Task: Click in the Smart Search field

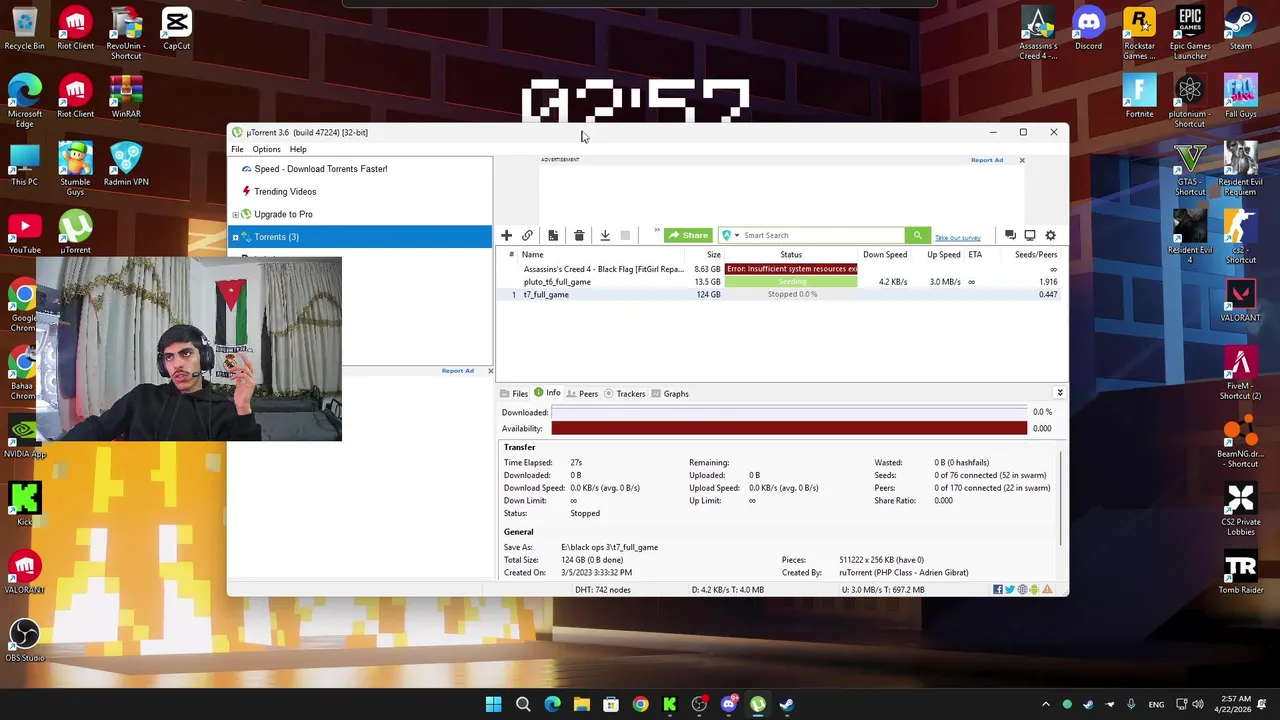Action: [822, 235]
